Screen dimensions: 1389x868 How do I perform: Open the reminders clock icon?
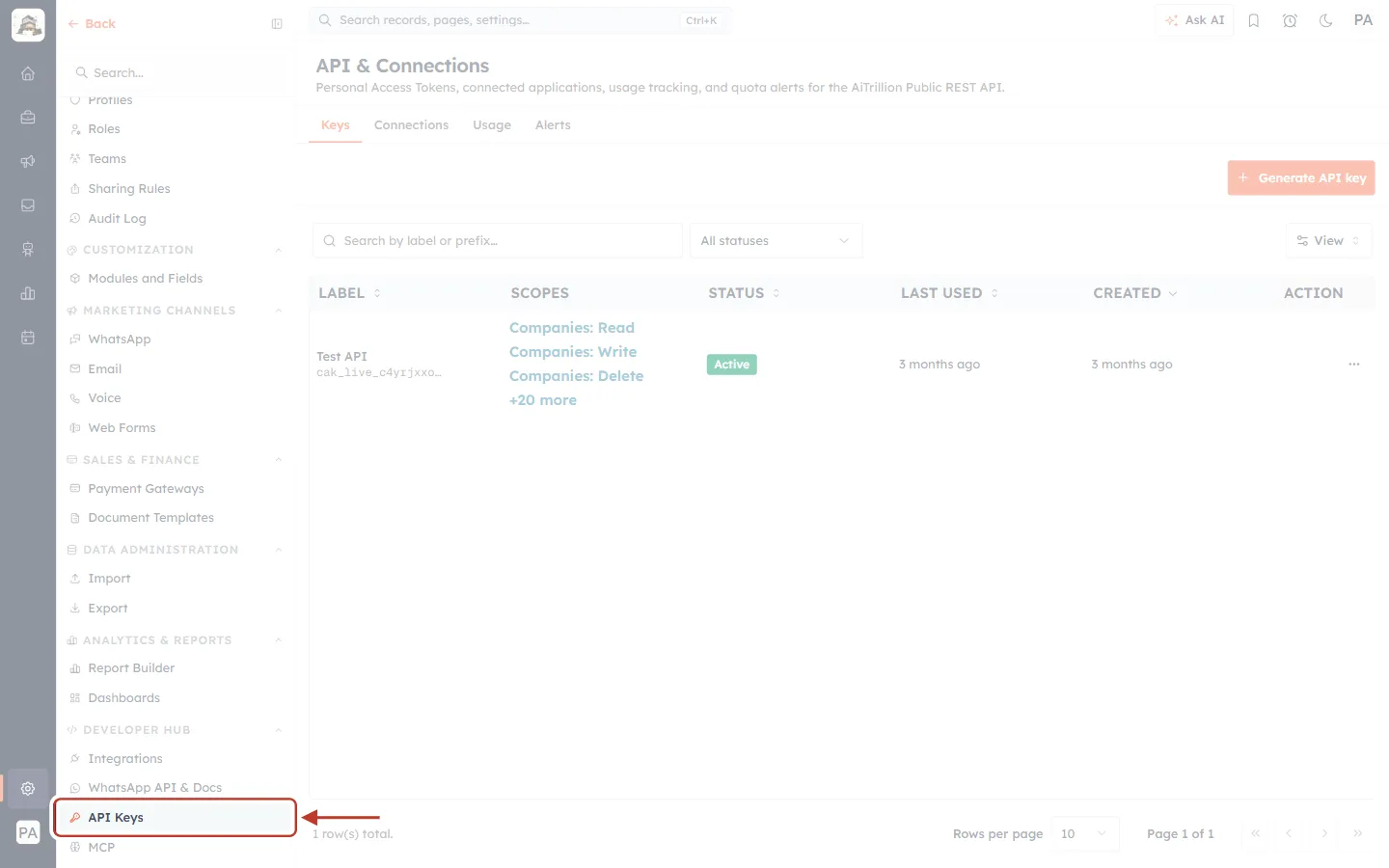[x=1290, y=20]
